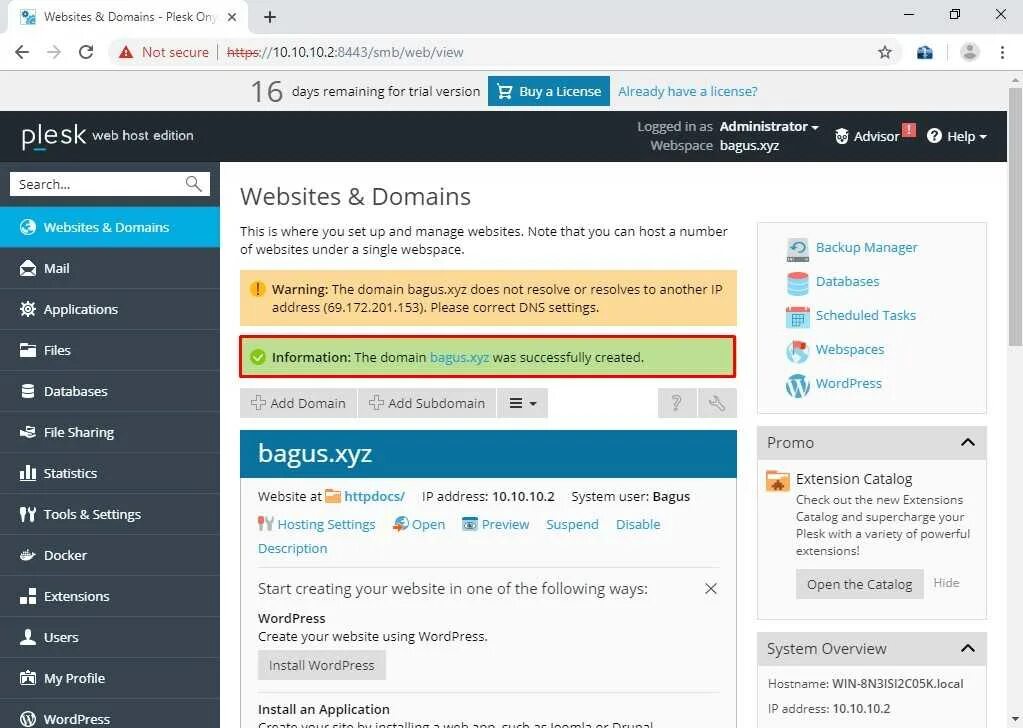This screenshot has height=728, width=1023.
Task: Click the My Profile card icon
Action: (x=27, y=678)
